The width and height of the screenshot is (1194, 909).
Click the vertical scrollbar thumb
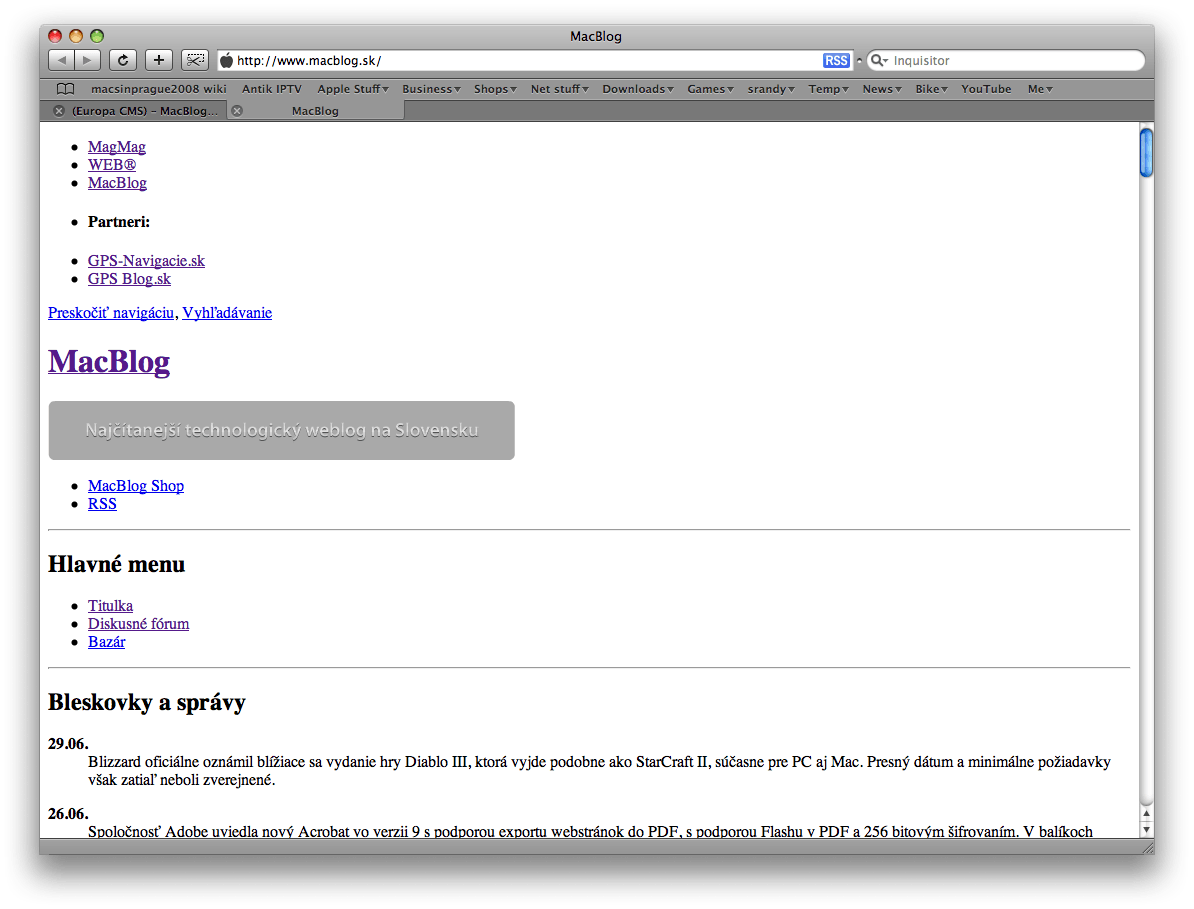click(1146, 153)
